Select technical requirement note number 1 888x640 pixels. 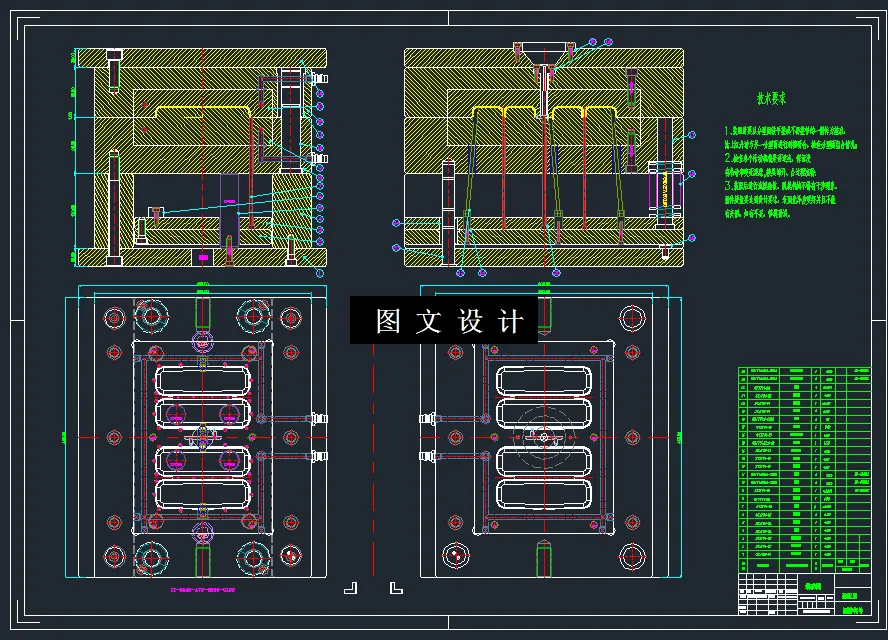(791, 138)
